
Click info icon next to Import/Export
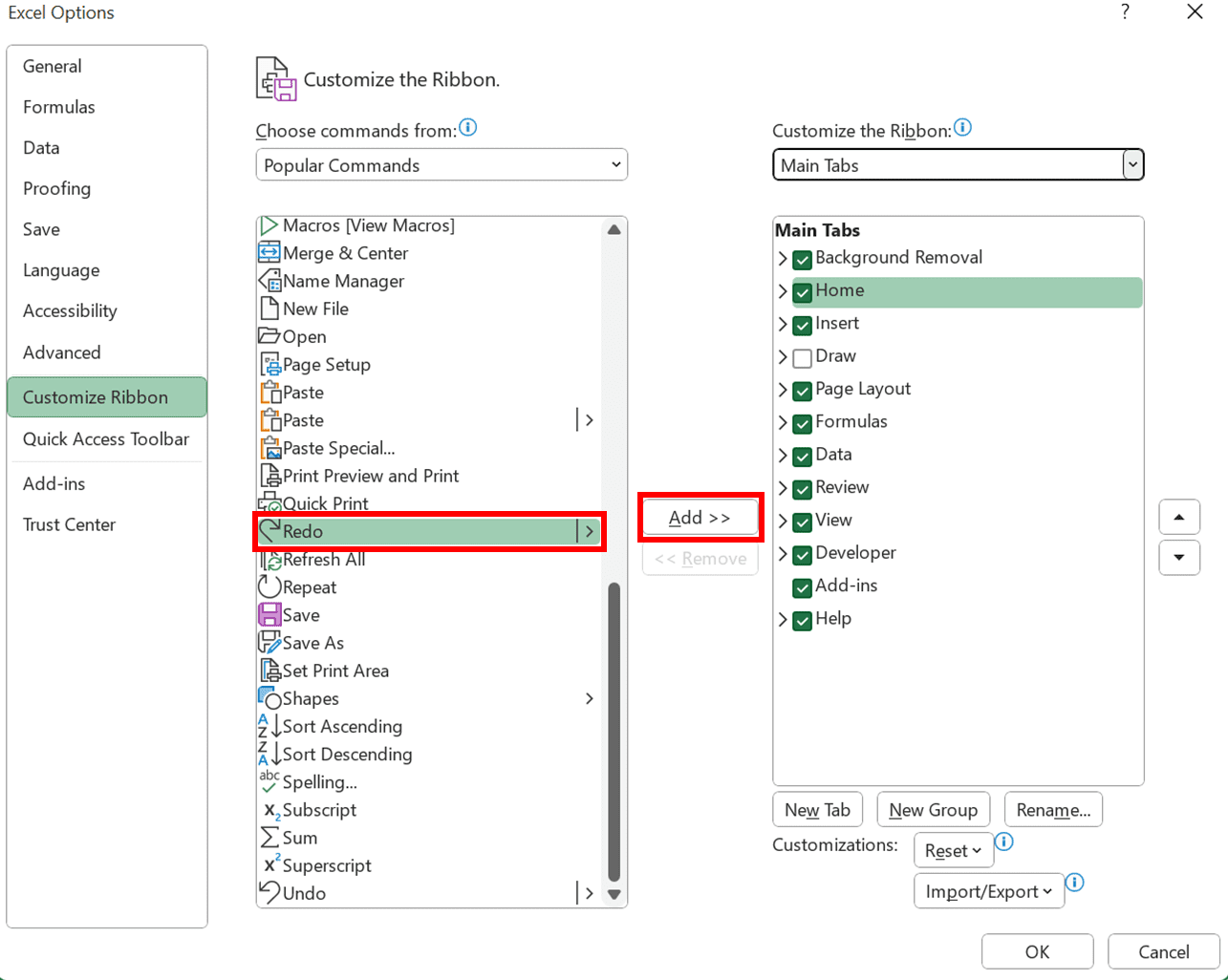point(1074,883)
